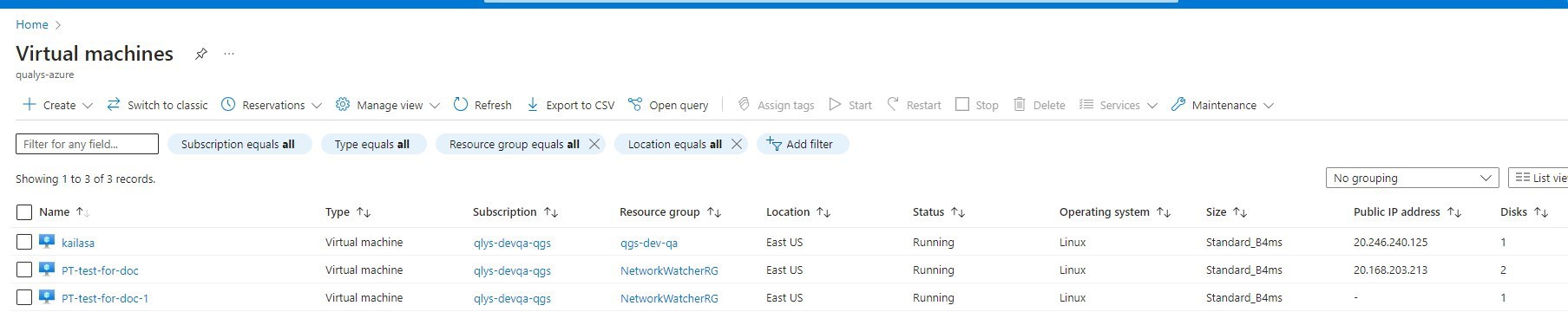Sort by Disks column arrows
The height and width of the screenshot is (312, 1568).
click(x=1541, y=212)
